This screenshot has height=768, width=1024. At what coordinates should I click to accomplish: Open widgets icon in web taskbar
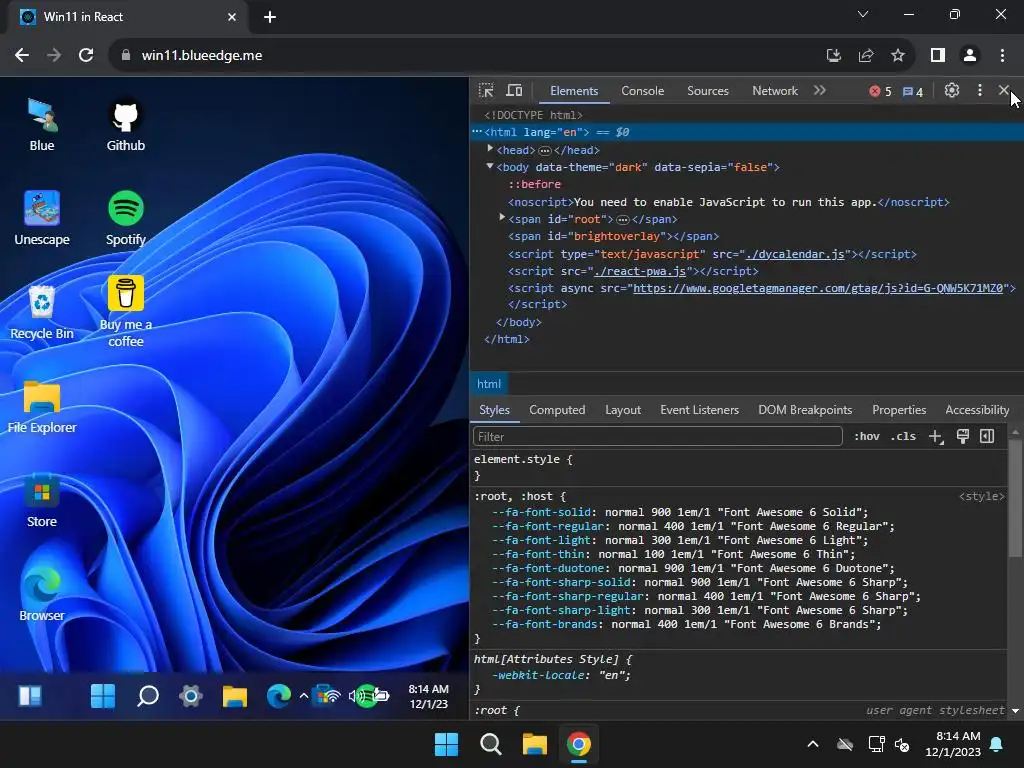click(x=30, y=696)
